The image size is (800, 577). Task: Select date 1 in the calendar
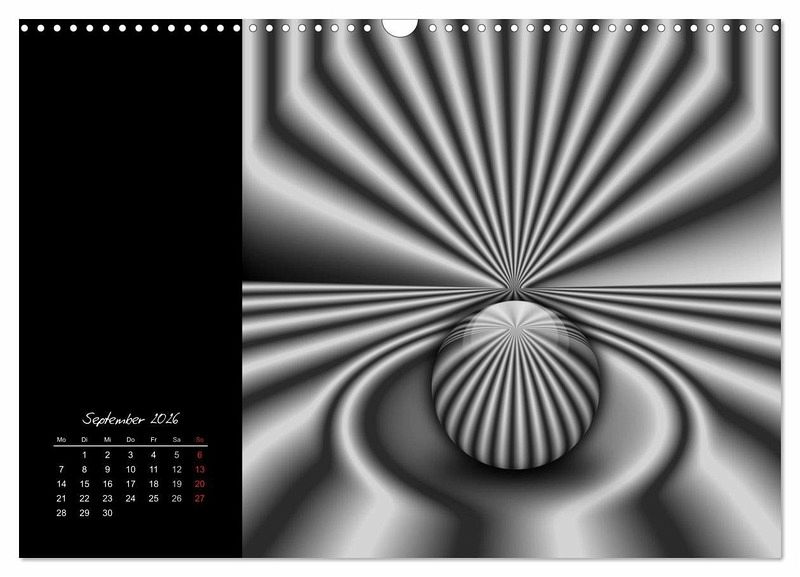84,455
